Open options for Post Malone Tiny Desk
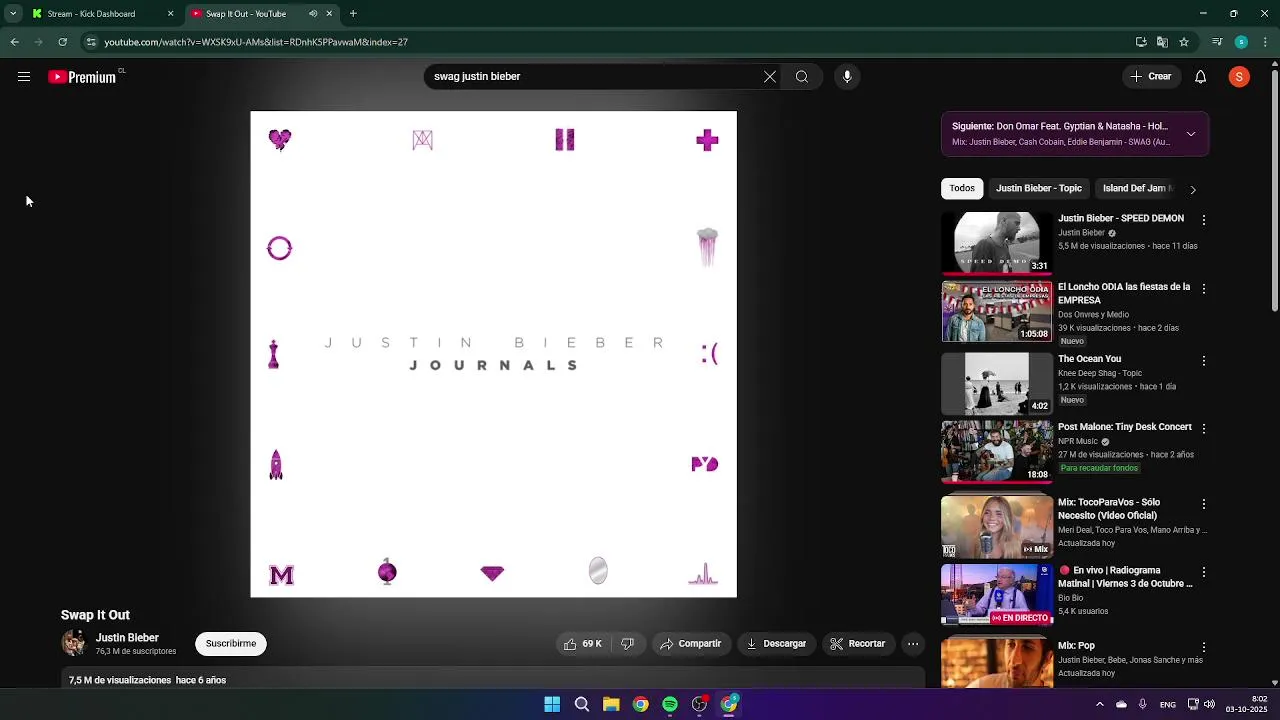 tap(1204, 429)
